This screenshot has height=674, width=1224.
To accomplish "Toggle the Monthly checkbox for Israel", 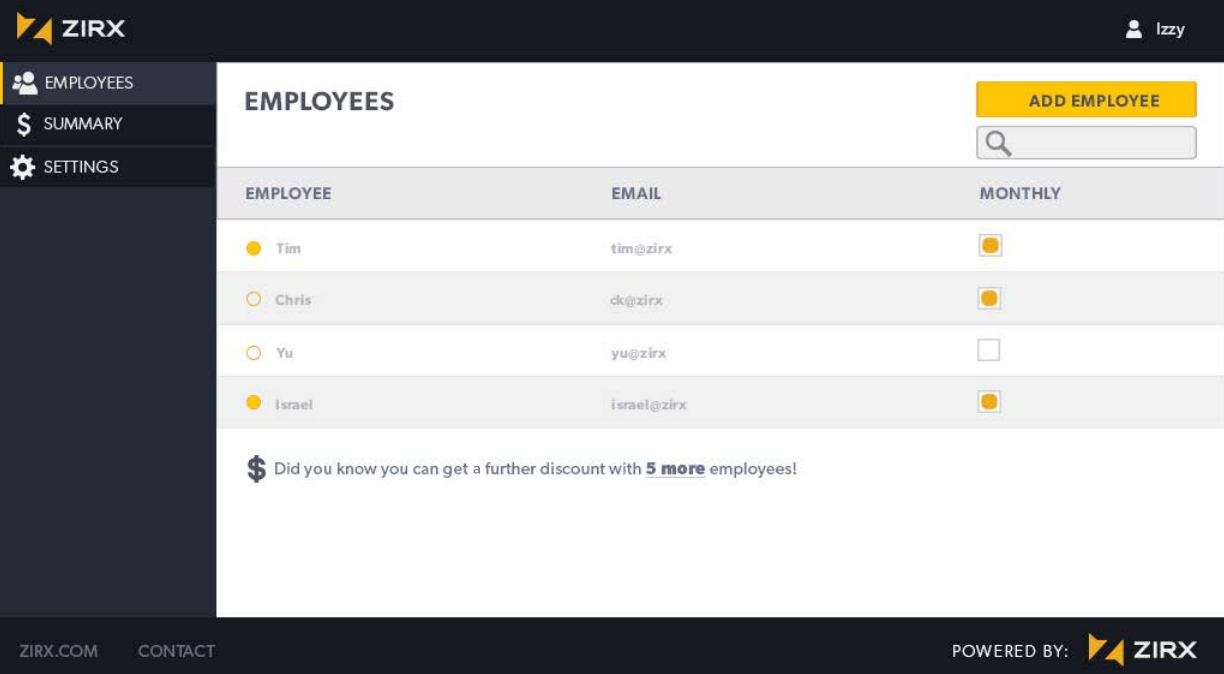I will pos(990,402).
